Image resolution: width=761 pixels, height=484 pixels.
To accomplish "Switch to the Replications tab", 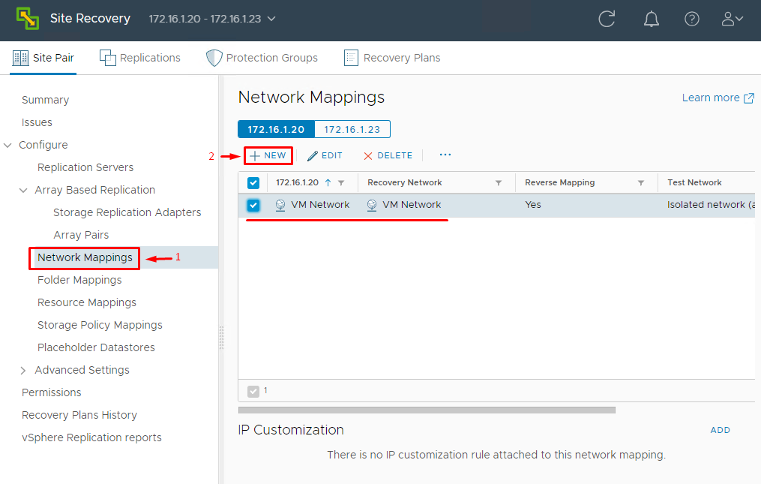I will (x=140, y=58).
